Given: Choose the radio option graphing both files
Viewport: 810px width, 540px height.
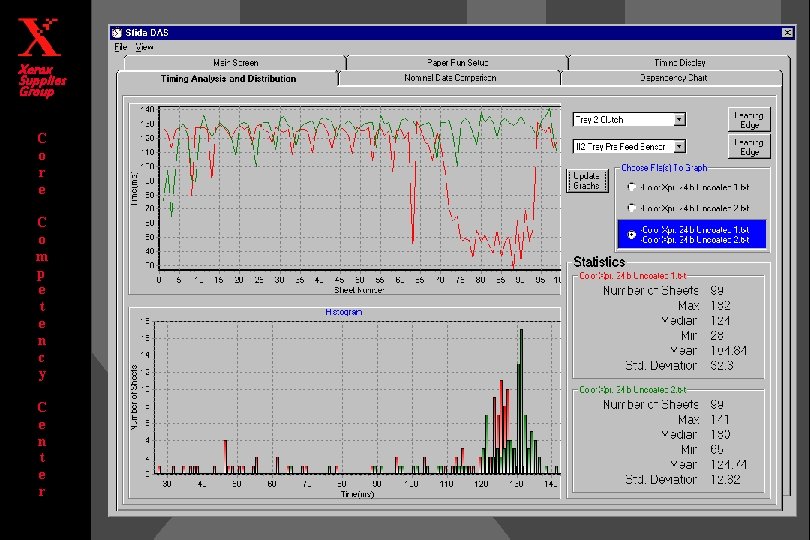Looking at the screenshot, I should tap(630, 234).
